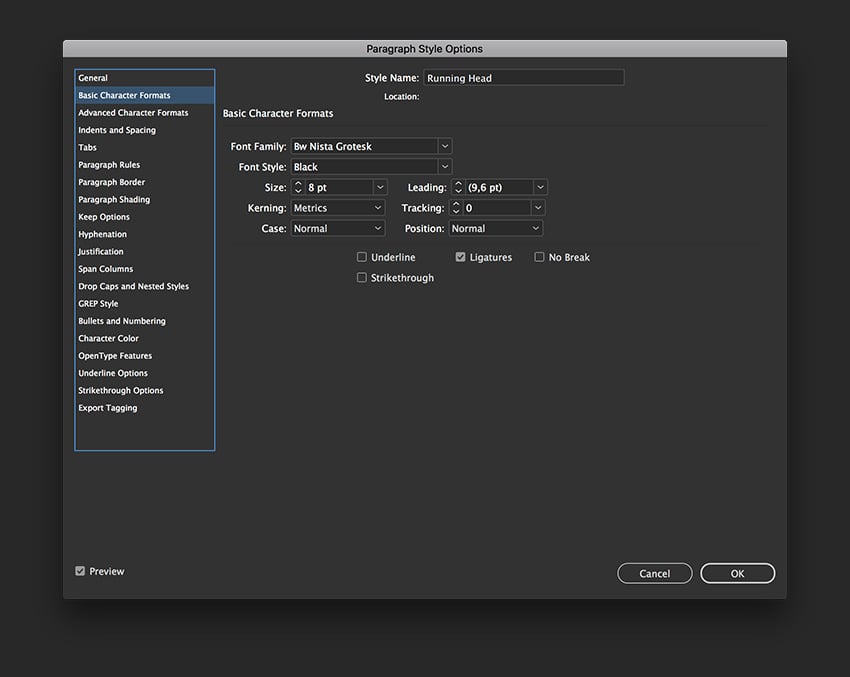Switch to Indents and Spacing section
850x677 pixels.
(x=117, y=130)
